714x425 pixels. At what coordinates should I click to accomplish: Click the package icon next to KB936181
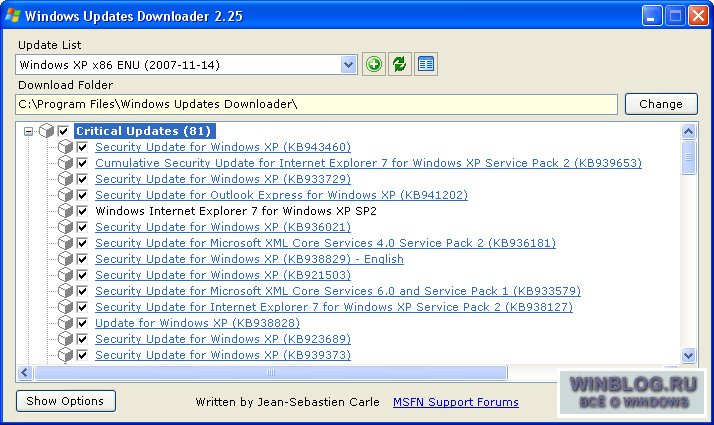[x=66, y=243]
